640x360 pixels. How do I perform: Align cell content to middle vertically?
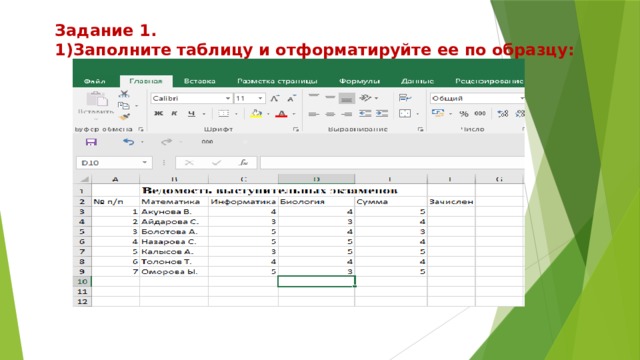(x=330, y=98)
